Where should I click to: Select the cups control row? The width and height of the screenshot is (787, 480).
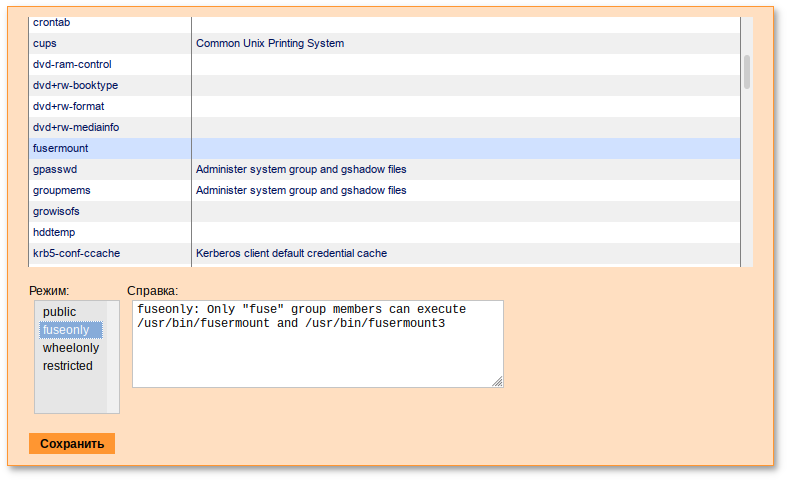coord(45,44)
